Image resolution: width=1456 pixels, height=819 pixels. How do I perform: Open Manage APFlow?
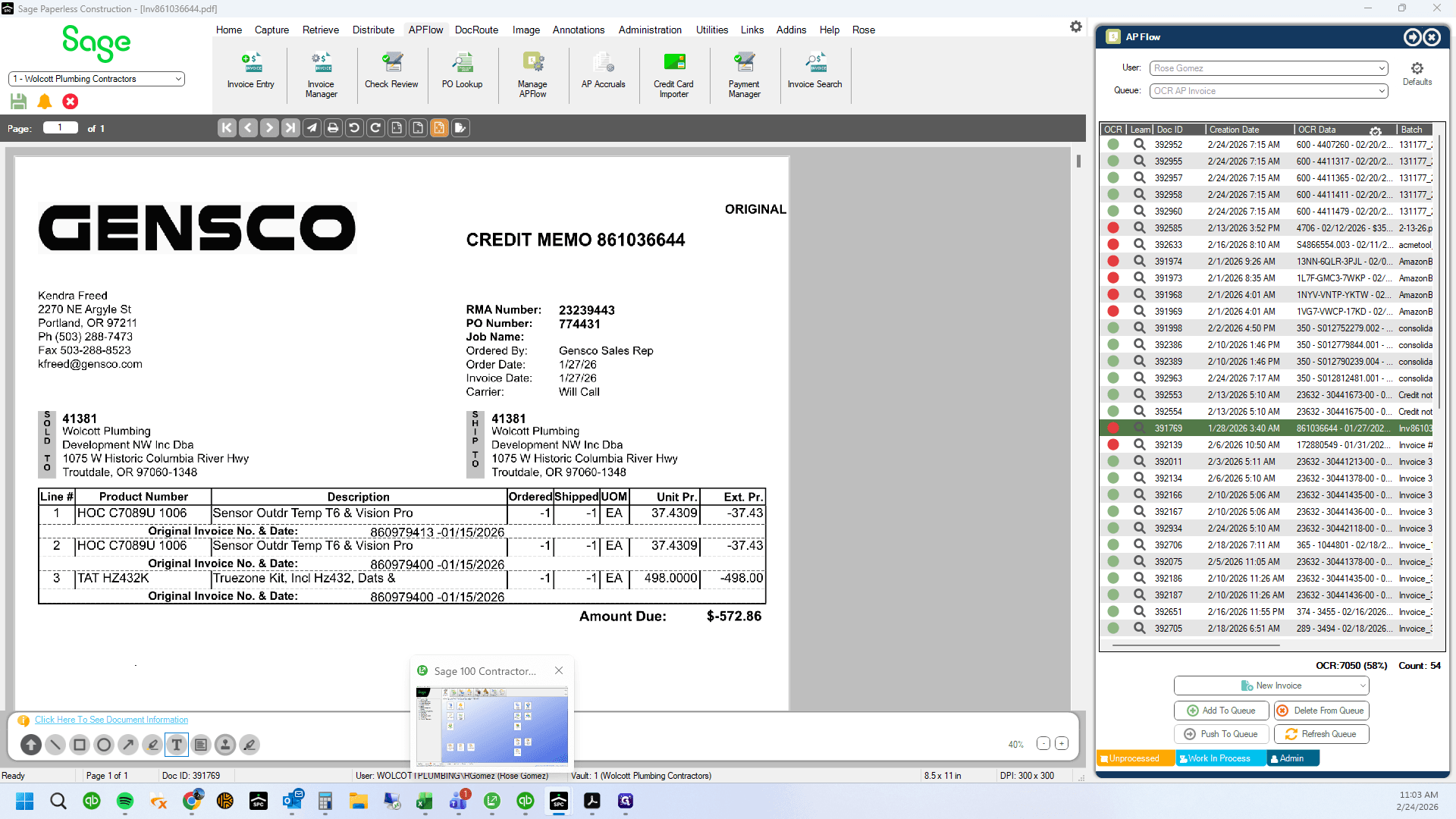[x=532, y=75]
